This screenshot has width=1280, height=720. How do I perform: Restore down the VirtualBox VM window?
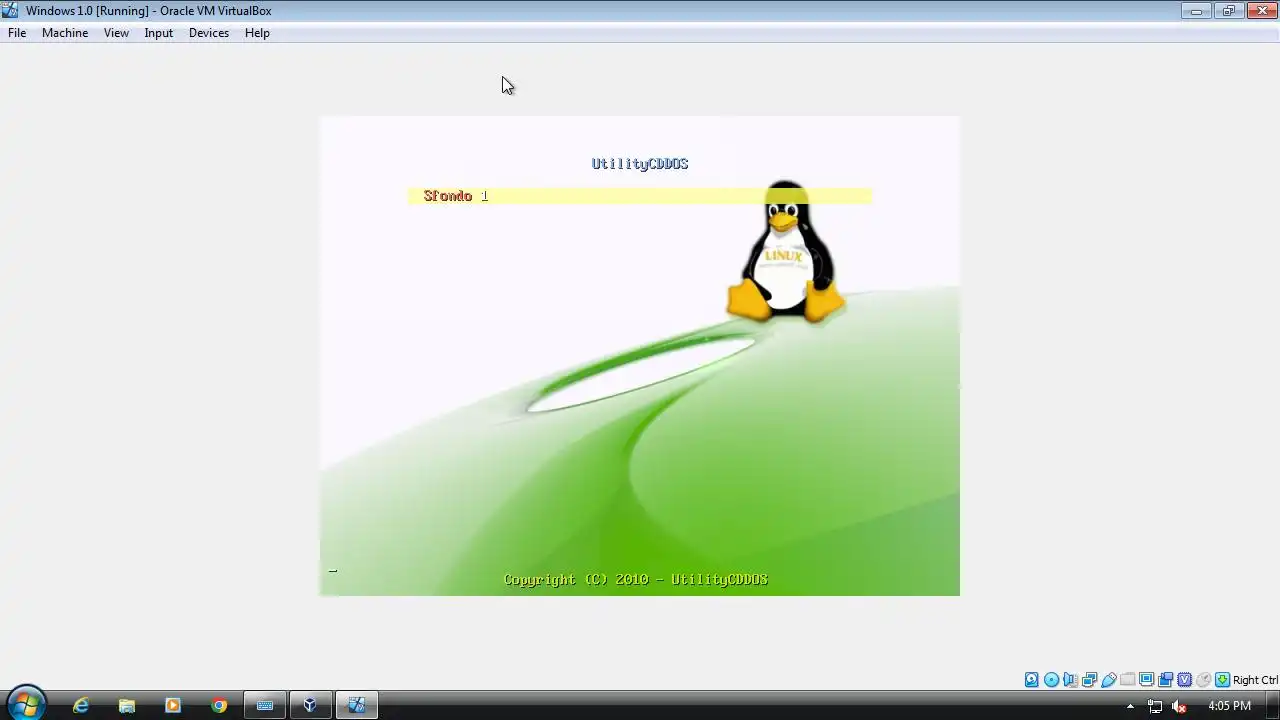1228,11
